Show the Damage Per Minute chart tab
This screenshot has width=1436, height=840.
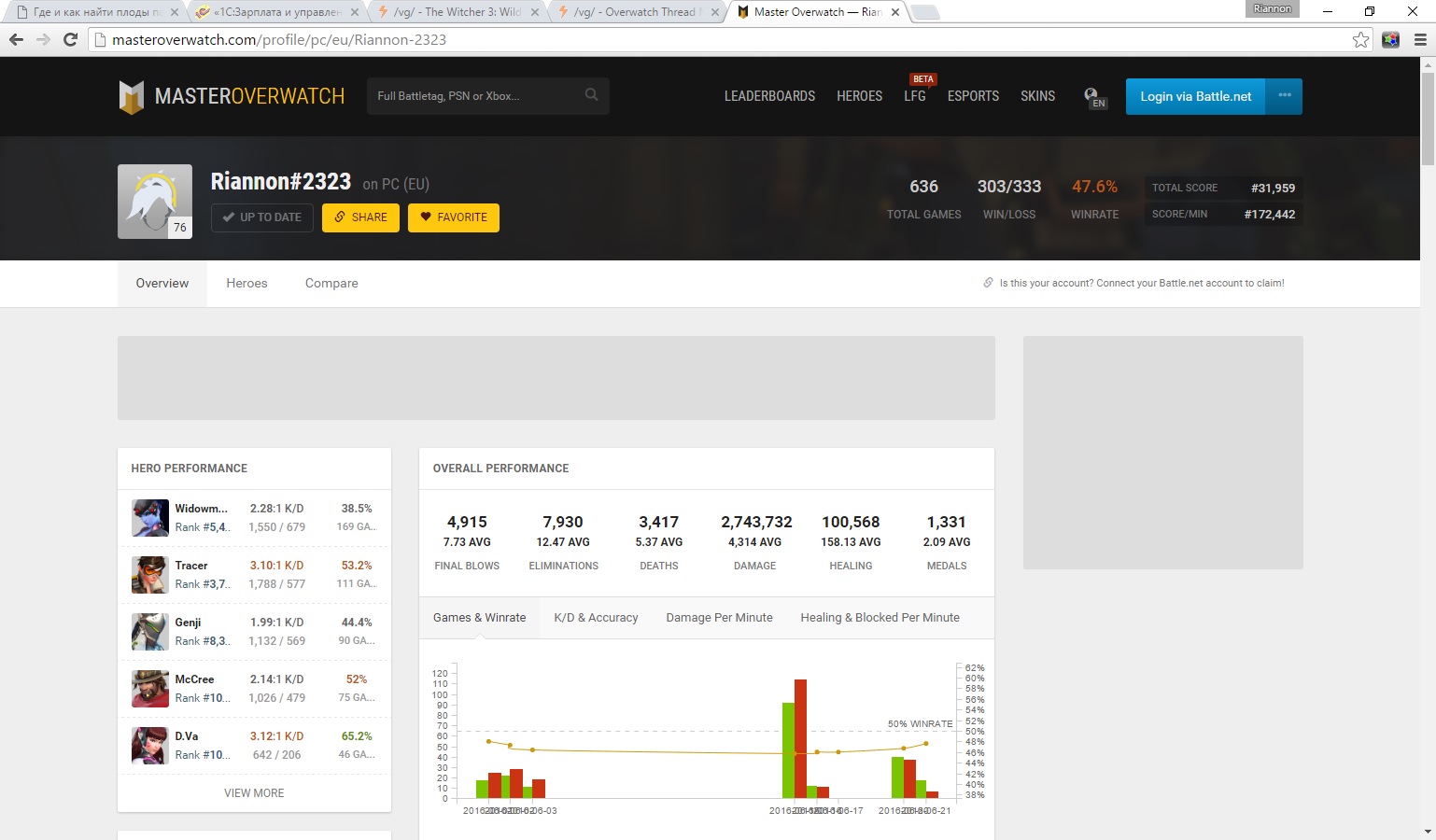coord(719,618)
